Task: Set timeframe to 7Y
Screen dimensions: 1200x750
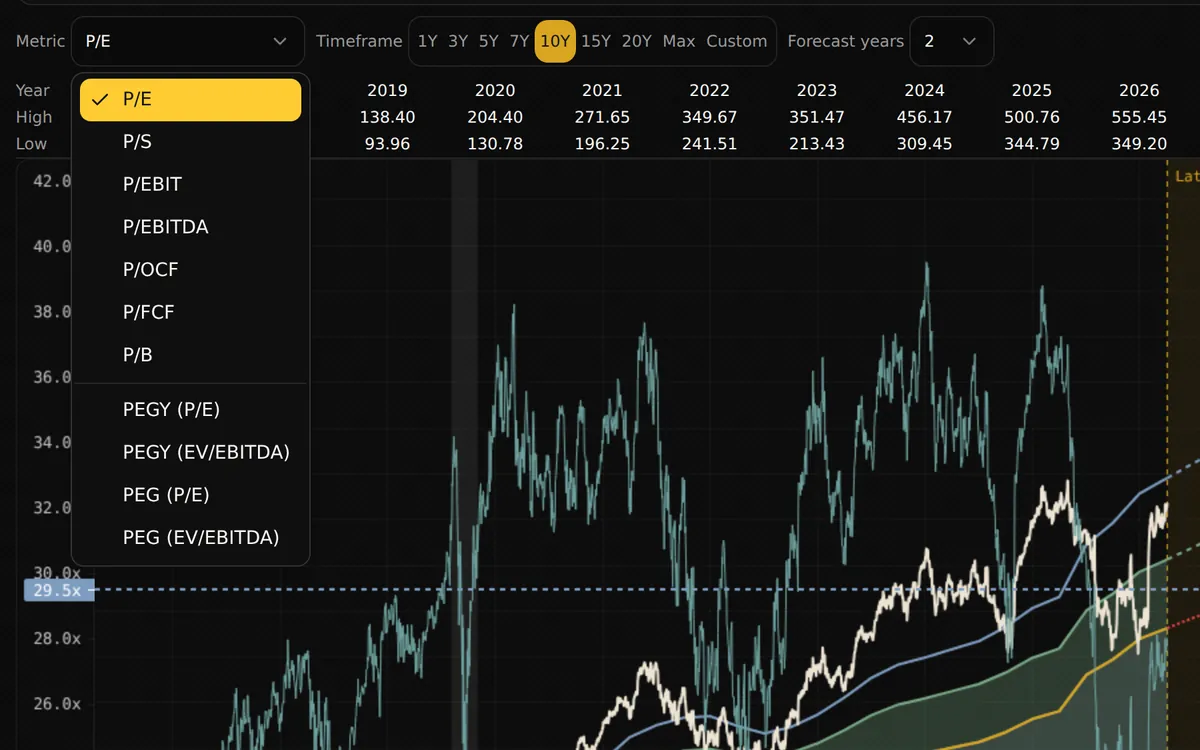Action: click(x=519, y=41)
